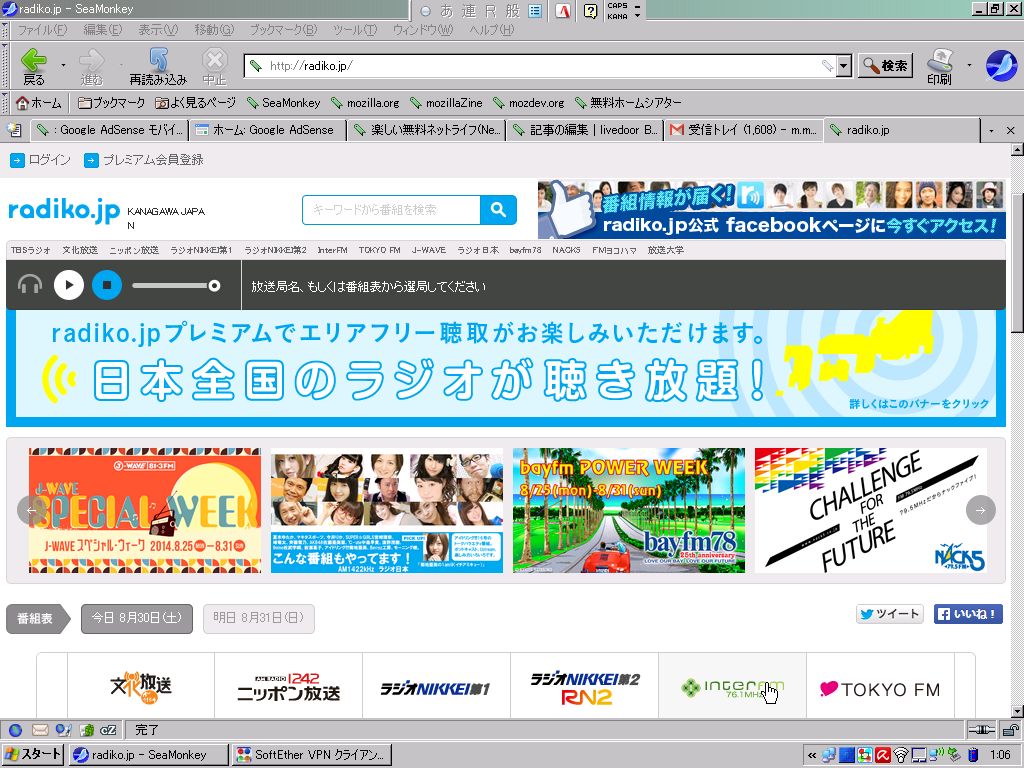
Task: Switch to the Home: Google AdSense tab
Action: point(268,130)
